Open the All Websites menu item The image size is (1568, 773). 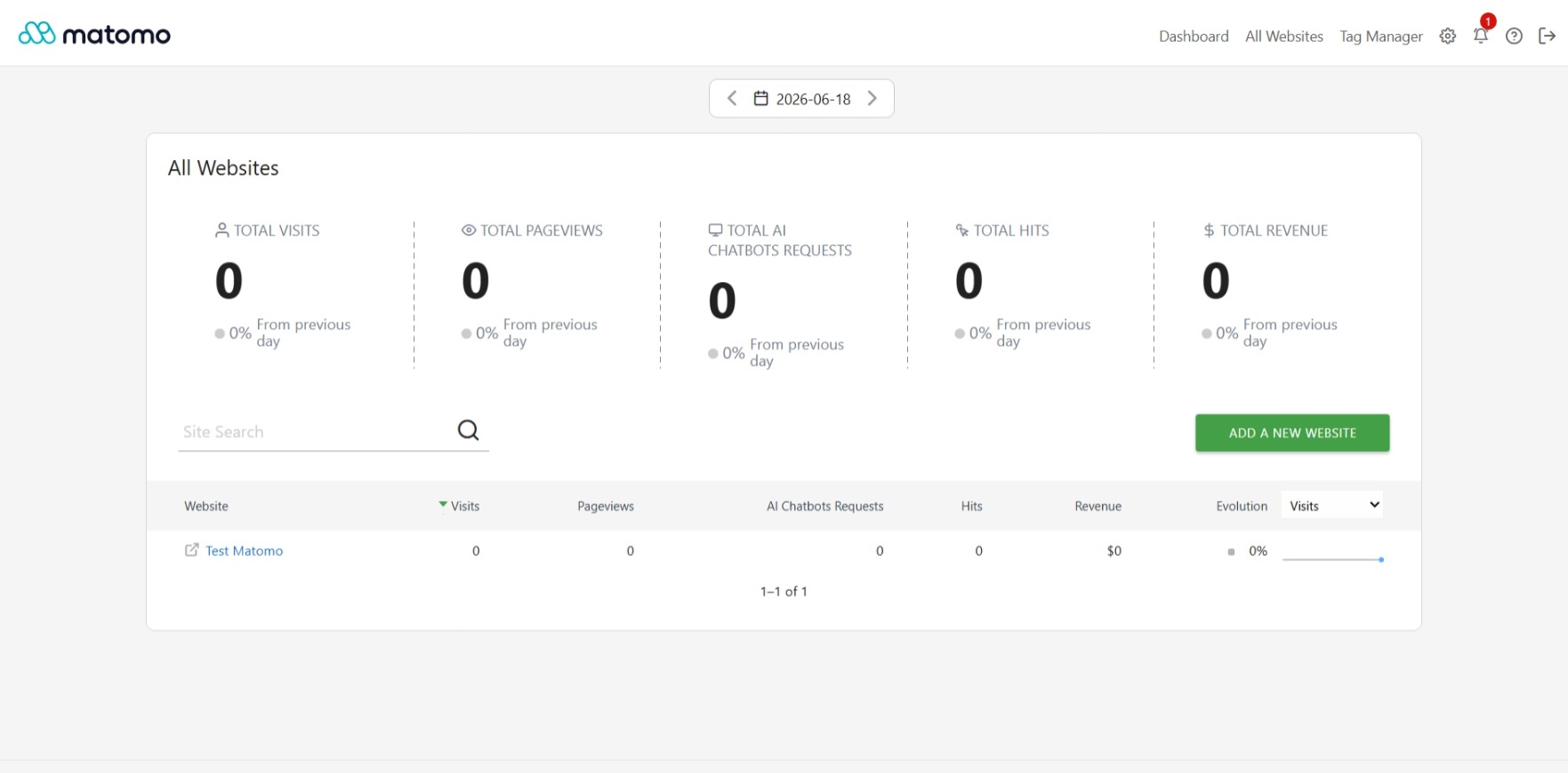1284,36
